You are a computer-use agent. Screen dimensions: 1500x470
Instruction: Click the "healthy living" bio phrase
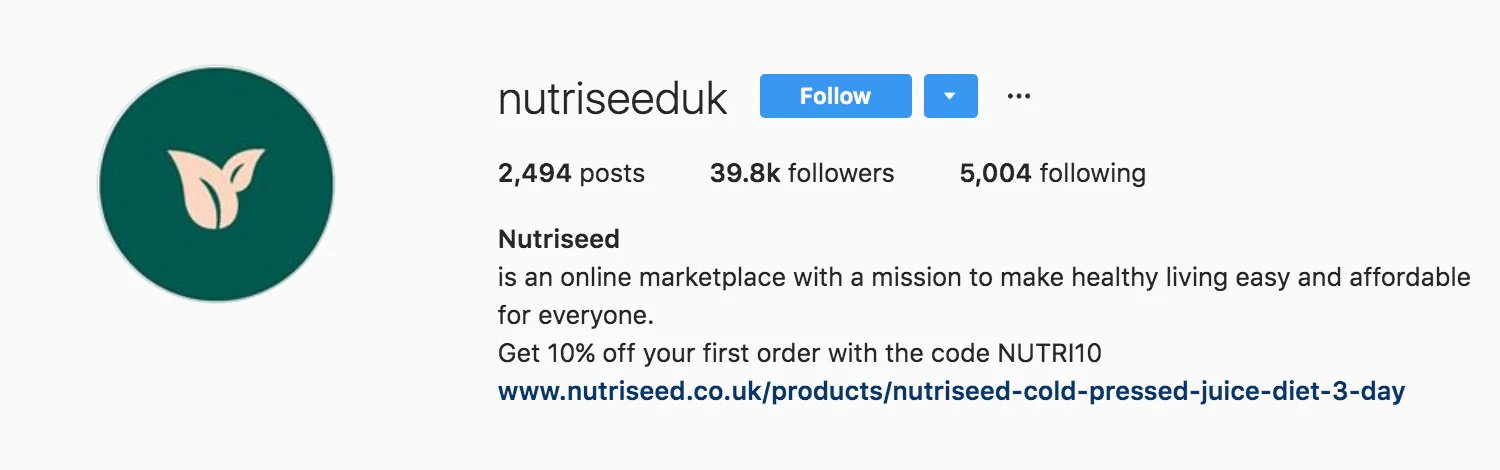1146,277
